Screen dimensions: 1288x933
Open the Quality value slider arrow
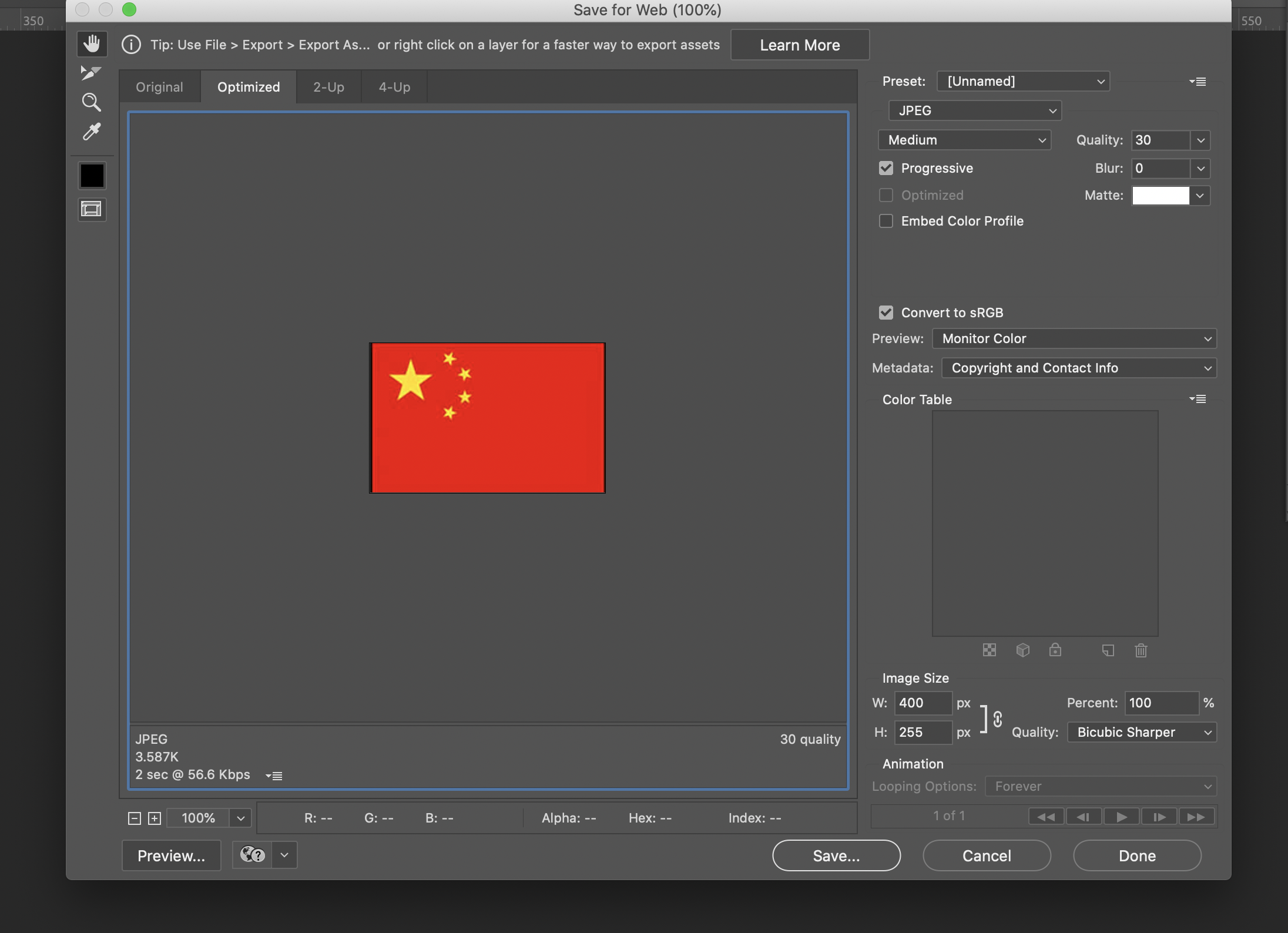pyautogui.click(x=1200, y=140)
